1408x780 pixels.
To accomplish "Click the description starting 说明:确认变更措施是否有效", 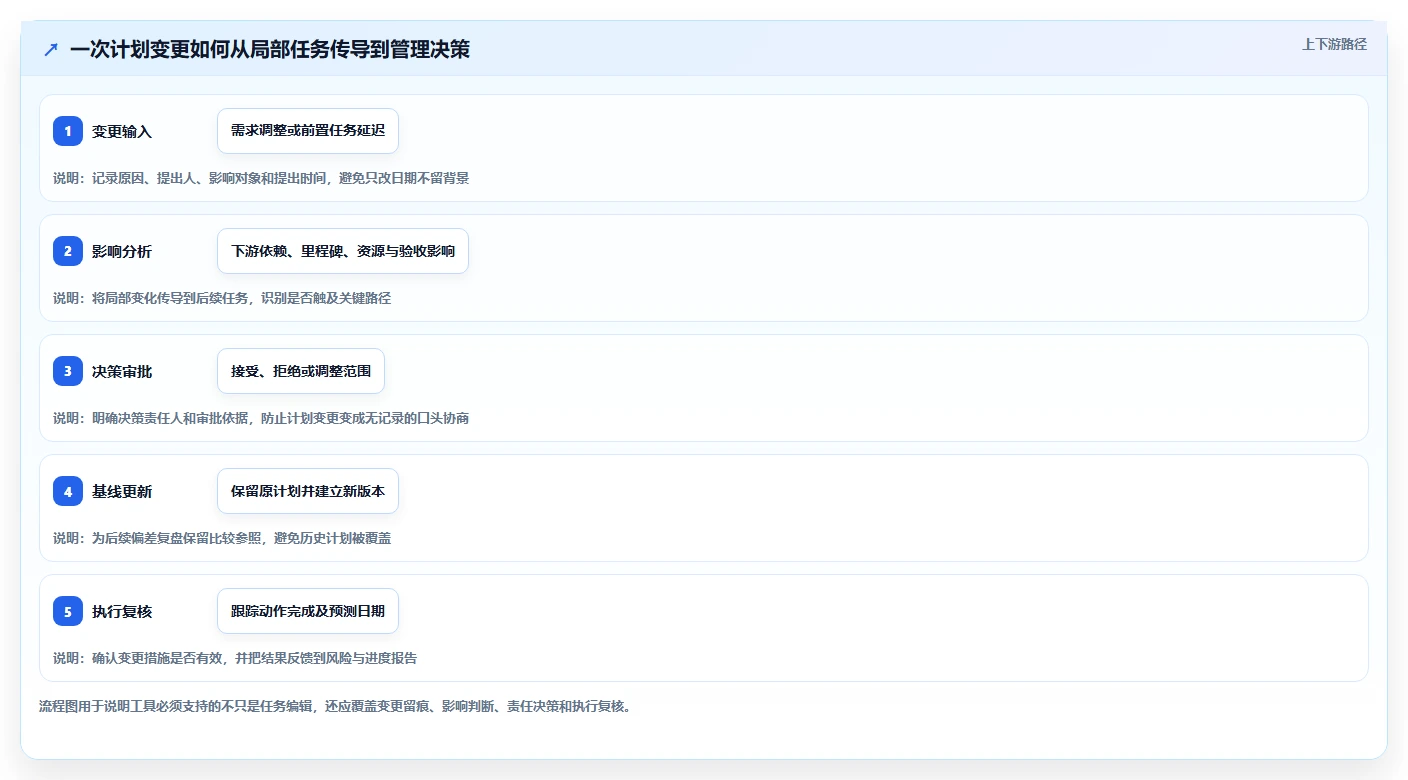I will 235,658.
